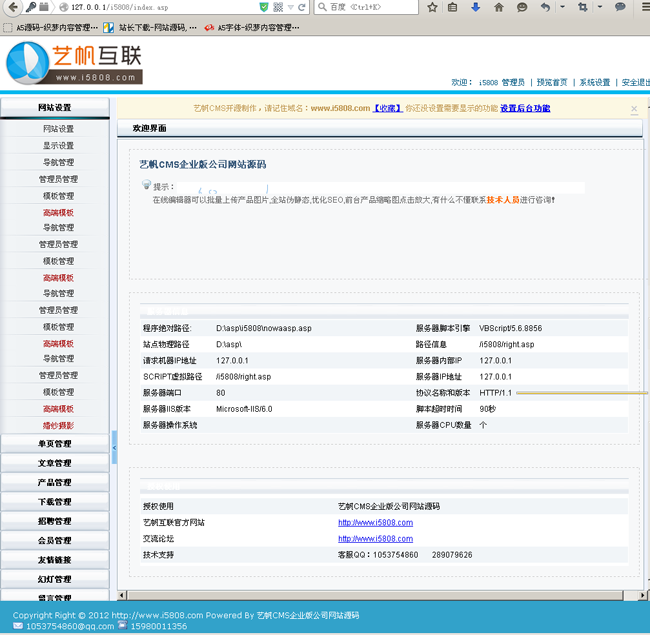650x635 pixels.
Task: Click the 90秒 script timeout value
Action: (x=488, y=409)
